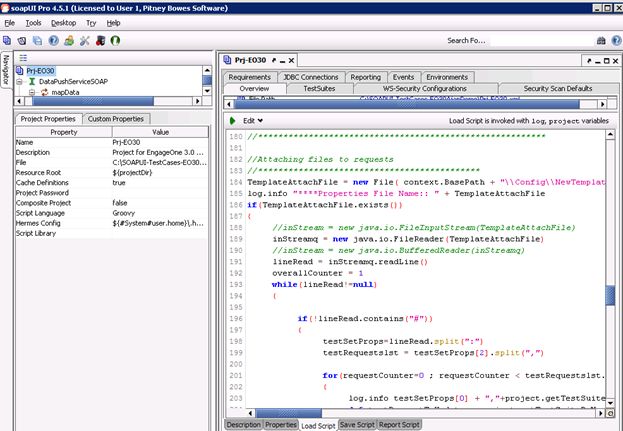Select the TestSuites tab

pos(319,89)
